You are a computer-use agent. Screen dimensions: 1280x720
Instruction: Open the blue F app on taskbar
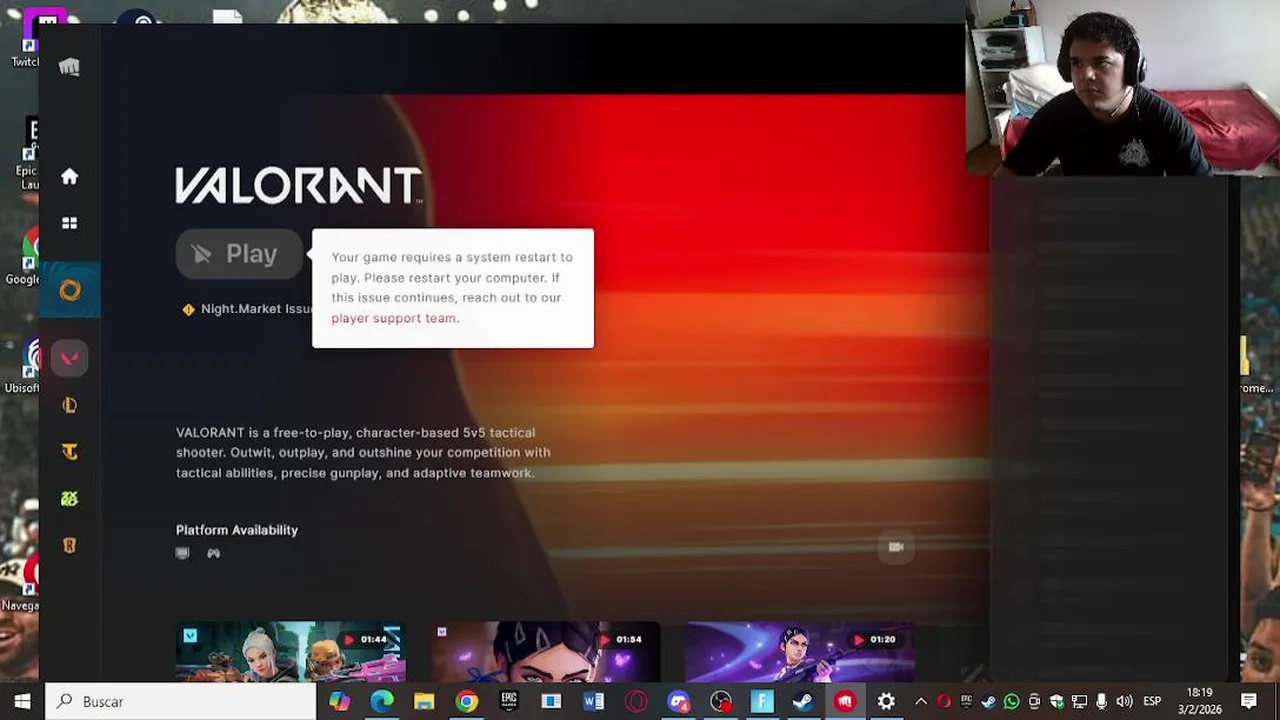(x=762, y=701)
